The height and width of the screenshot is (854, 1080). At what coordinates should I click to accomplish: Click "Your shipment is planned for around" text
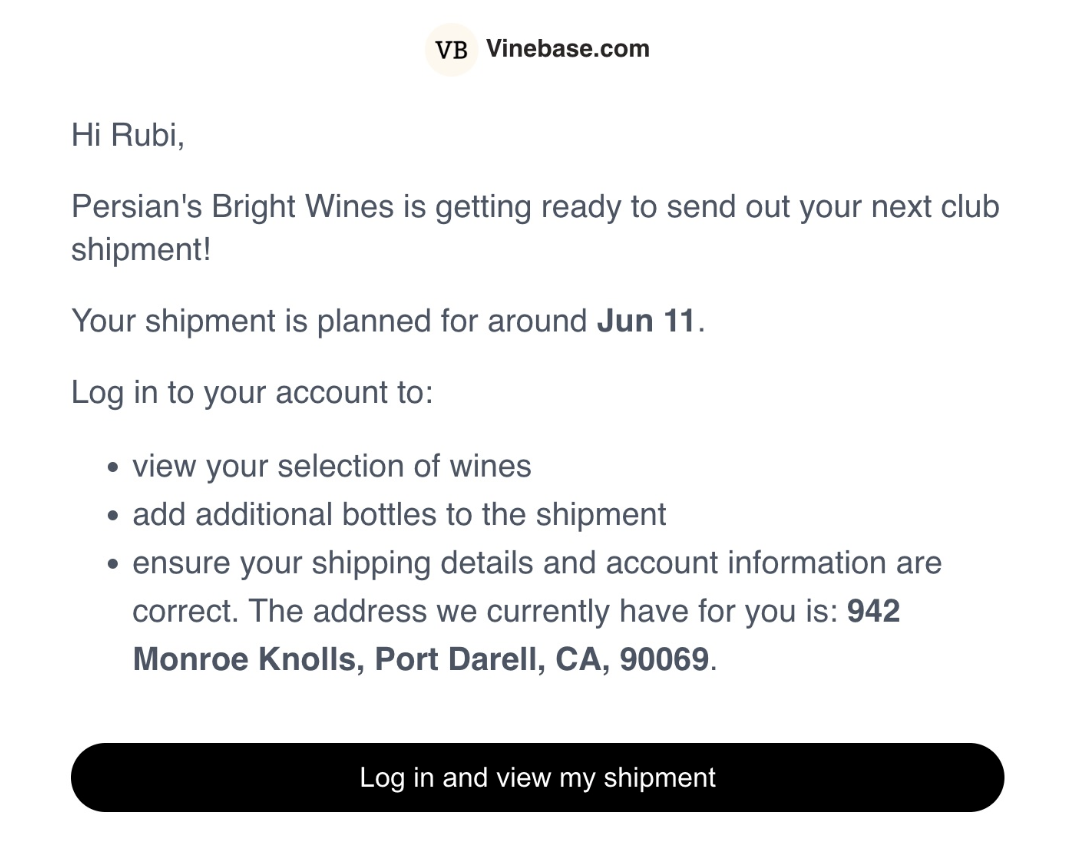pos(329,321)
